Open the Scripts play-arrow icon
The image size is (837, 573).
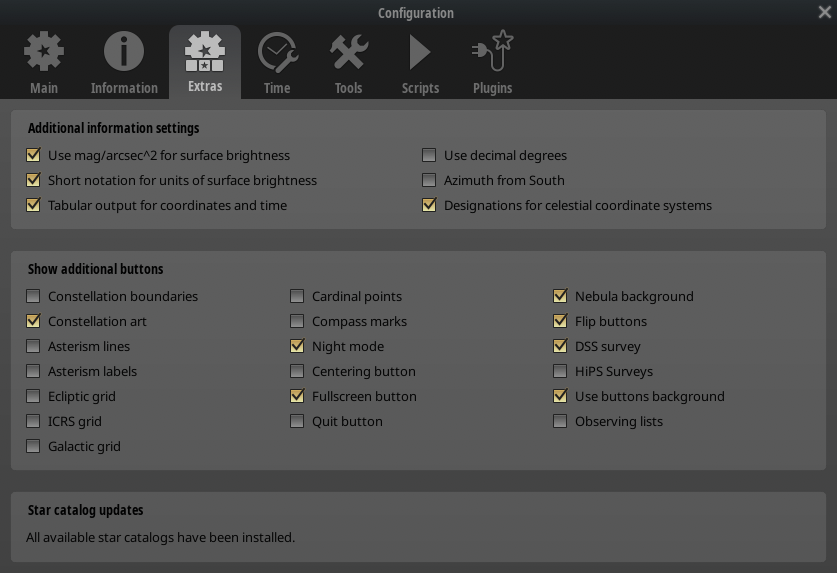(420, 52)
